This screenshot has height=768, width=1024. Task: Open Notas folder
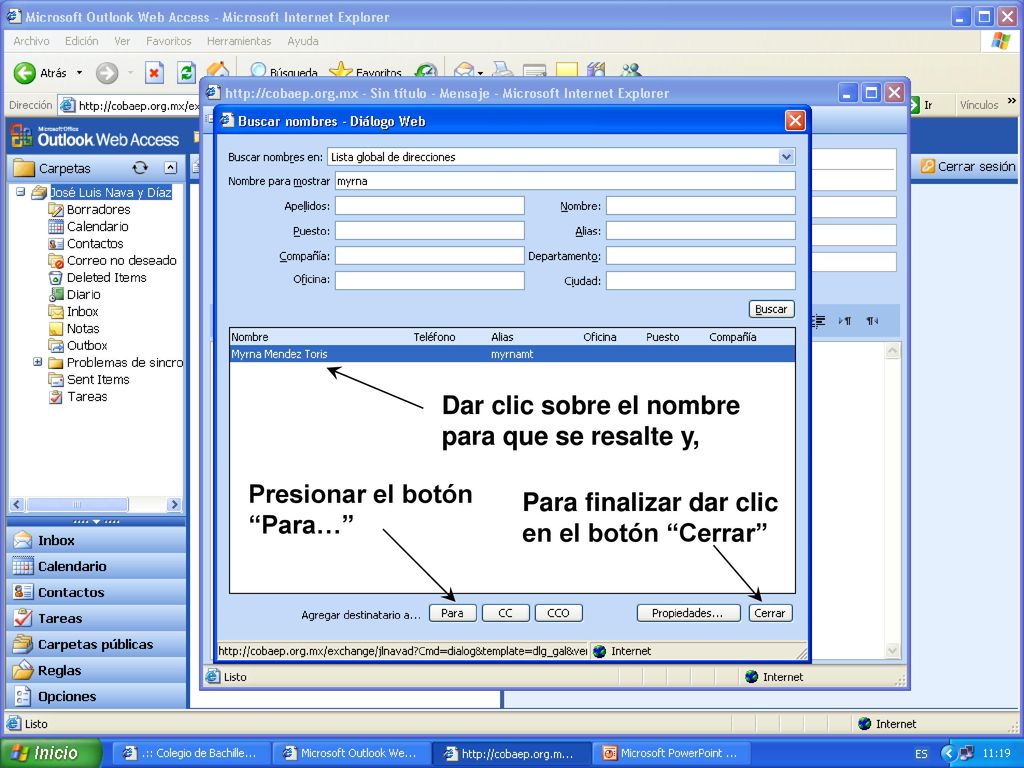coord(83,328)
